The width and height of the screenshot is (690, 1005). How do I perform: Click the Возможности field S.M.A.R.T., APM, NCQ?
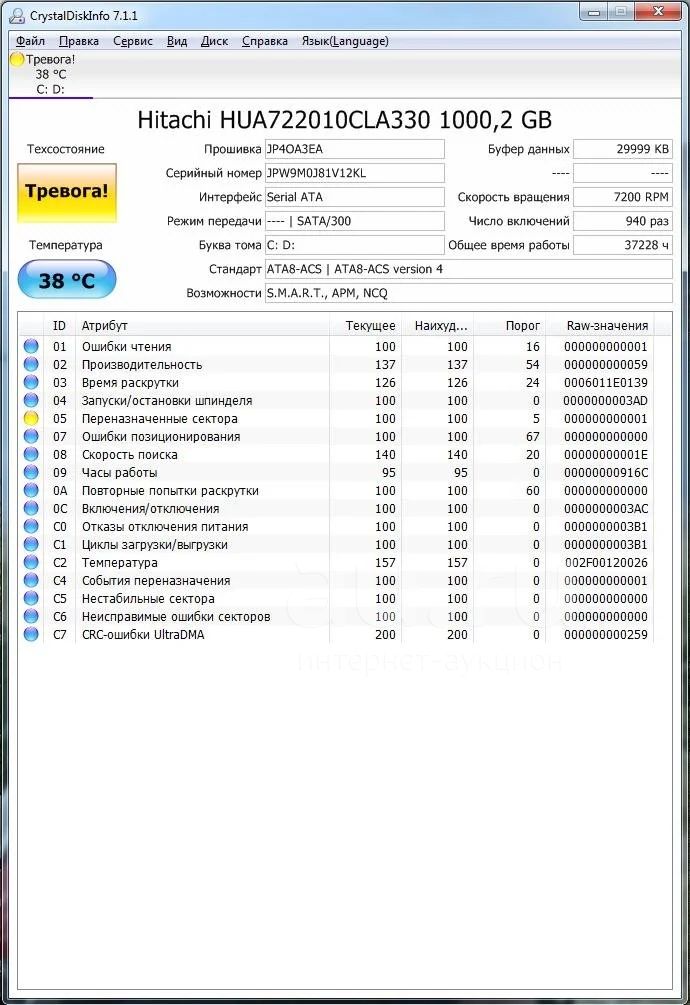[x=468, y=293]
